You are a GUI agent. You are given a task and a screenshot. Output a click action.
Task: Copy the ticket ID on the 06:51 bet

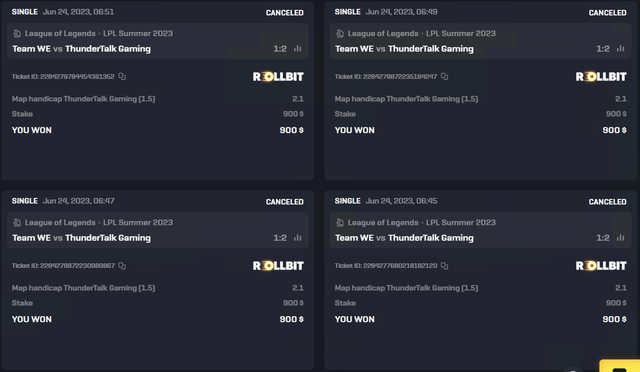coord(122,76)
